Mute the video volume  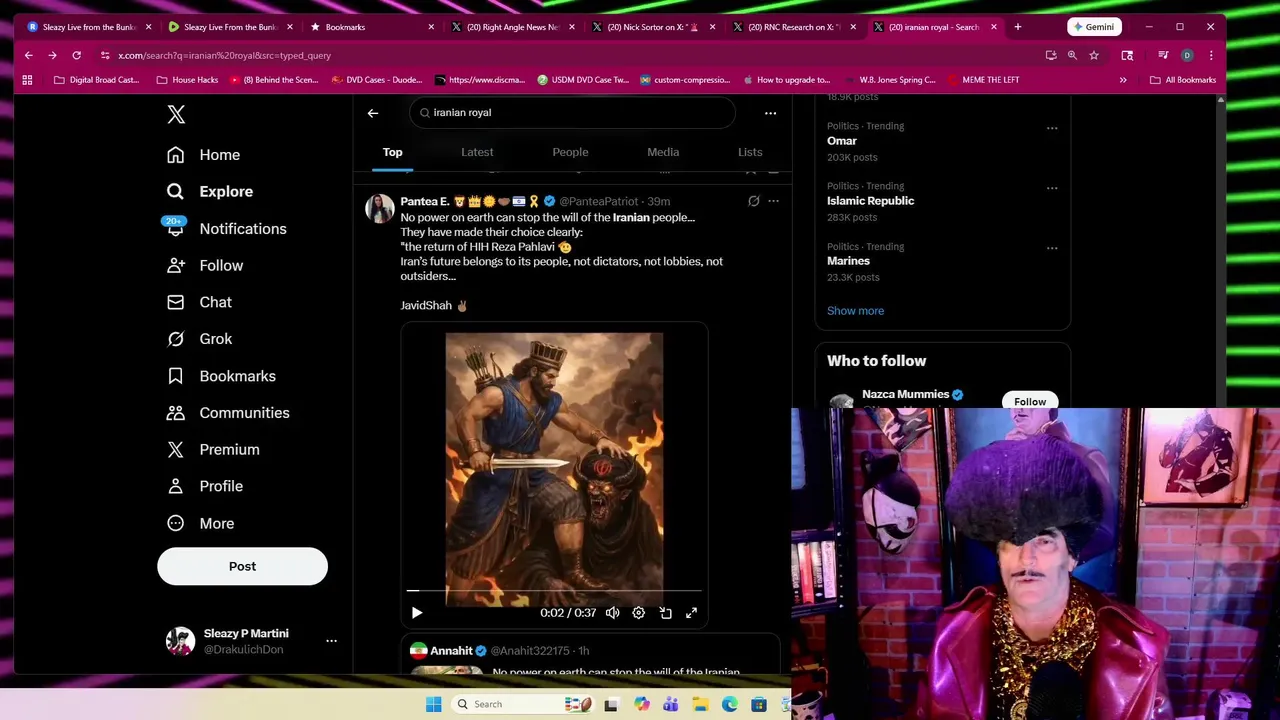tap(613, 613)
